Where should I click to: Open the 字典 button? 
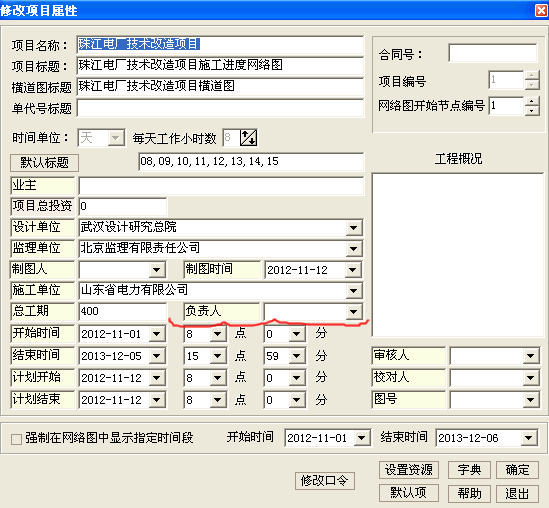point(469,470)
